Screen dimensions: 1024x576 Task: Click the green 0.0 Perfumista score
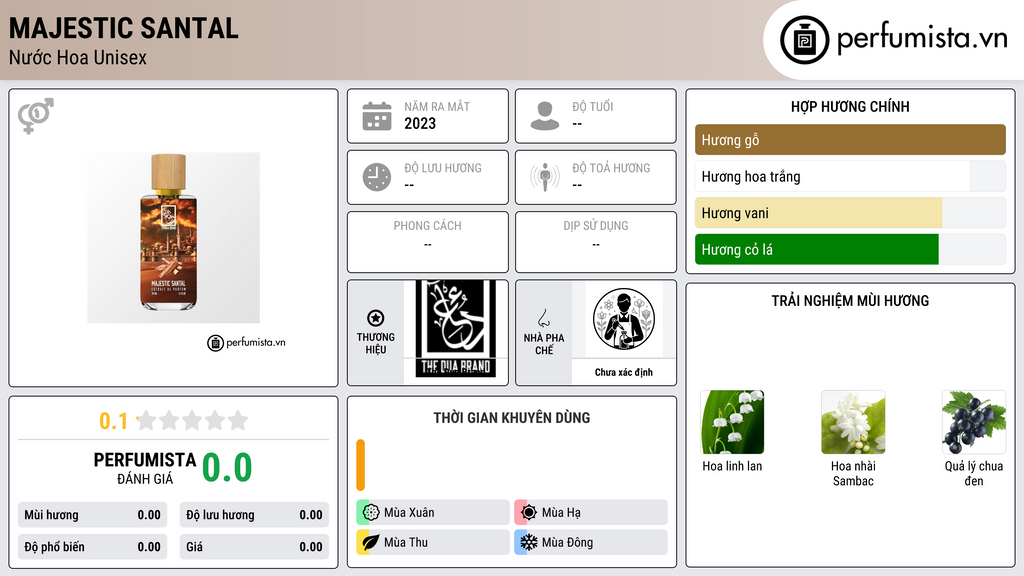click(227, 468)
